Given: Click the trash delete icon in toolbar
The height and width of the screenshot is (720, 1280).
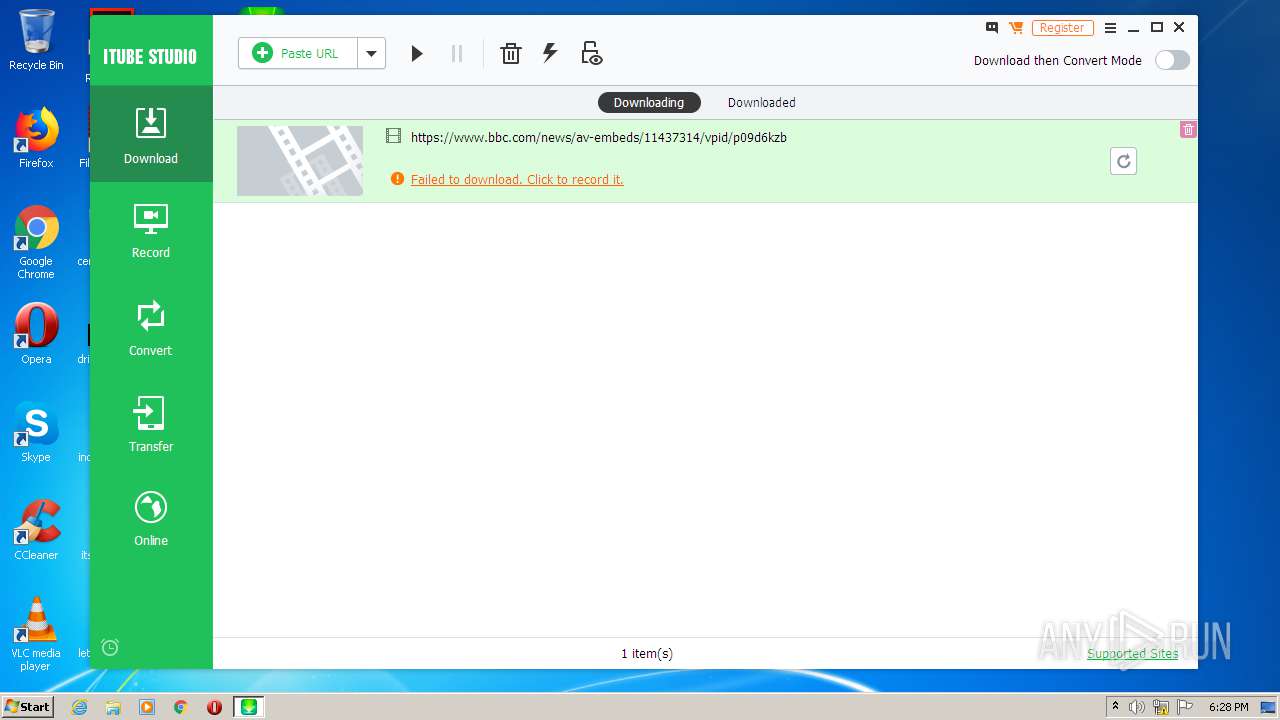Looking at the screenshot, I should (x=511, y=53).
